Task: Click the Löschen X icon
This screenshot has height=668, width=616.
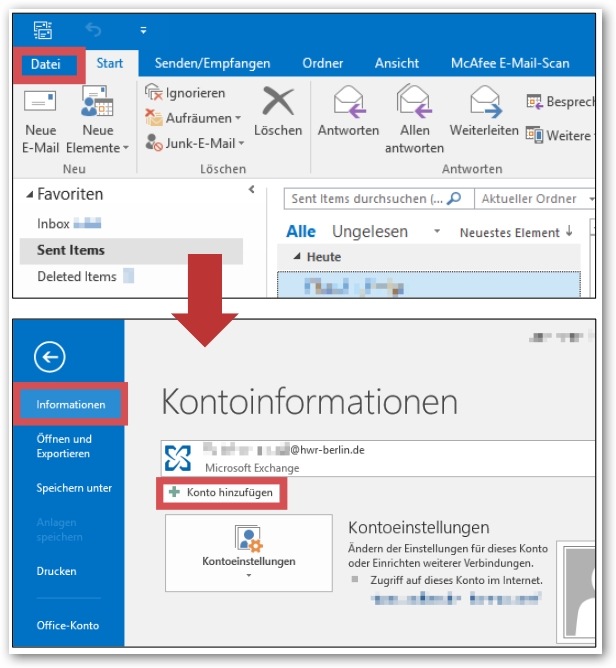Action: pos(278,101)
